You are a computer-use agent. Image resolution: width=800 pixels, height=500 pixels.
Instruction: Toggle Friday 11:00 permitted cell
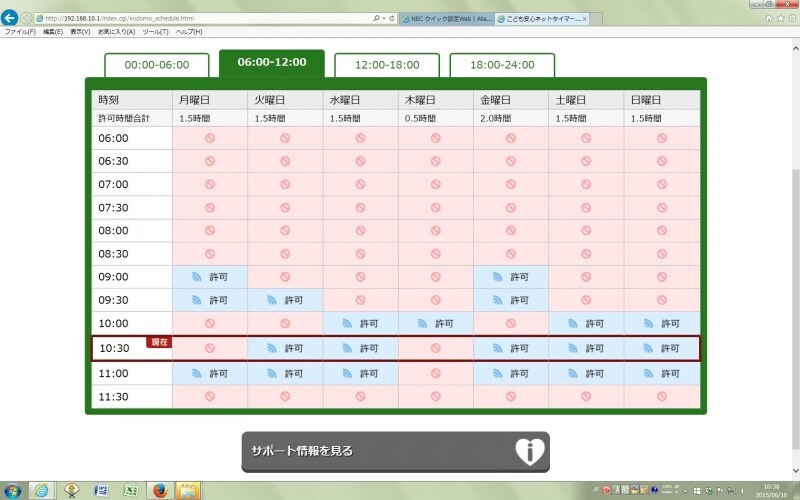click(x=511, y=373)
